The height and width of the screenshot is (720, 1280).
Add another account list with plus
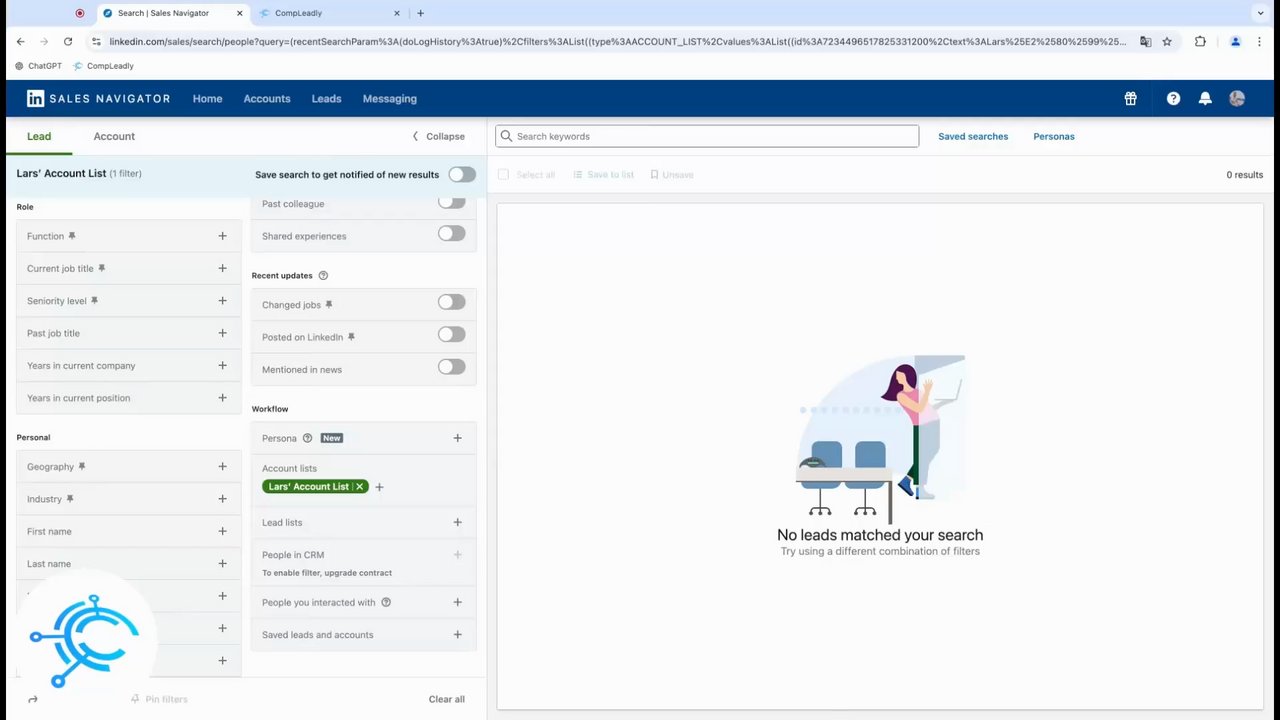click(x=379, y=487)
